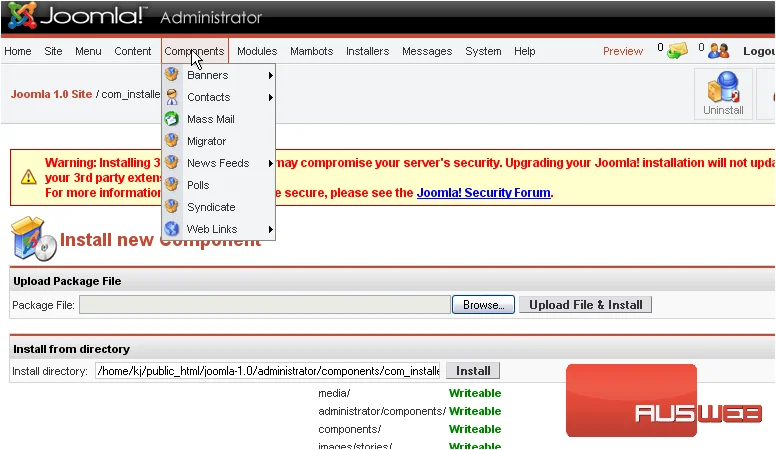Expand the Contacts submenu arrow
Screen dimensions: 776x450
(270, 98)
